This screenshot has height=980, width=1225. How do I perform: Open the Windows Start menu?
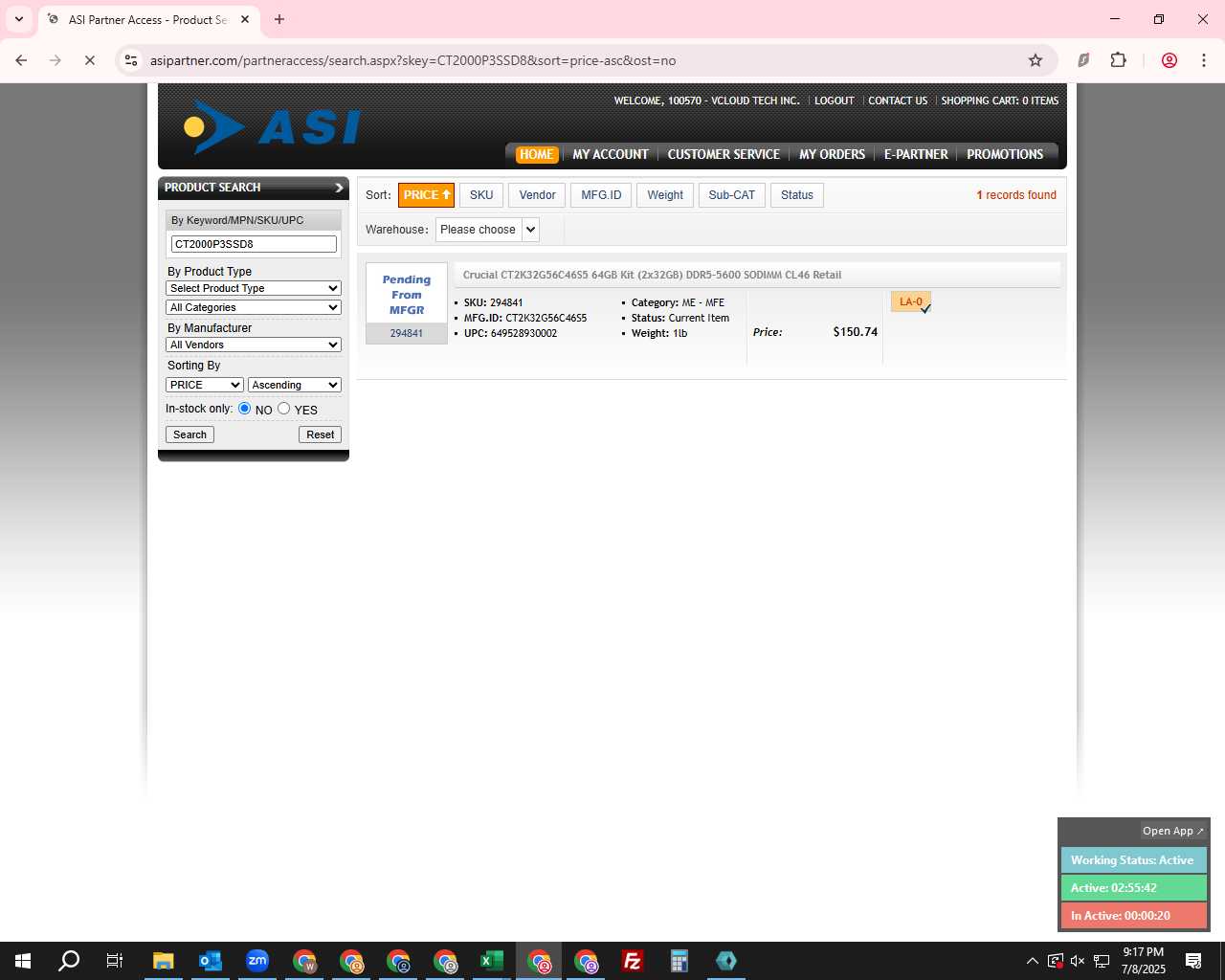tap(23, 961)
